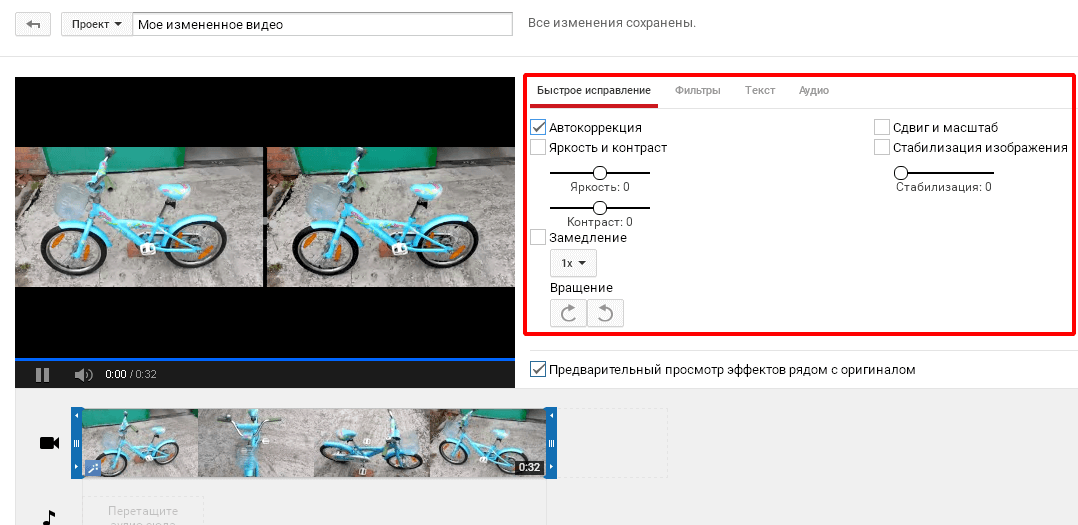Click the Яркость slider handle
The height and width of the screenshot is (525, 1078).
(600, 172)
